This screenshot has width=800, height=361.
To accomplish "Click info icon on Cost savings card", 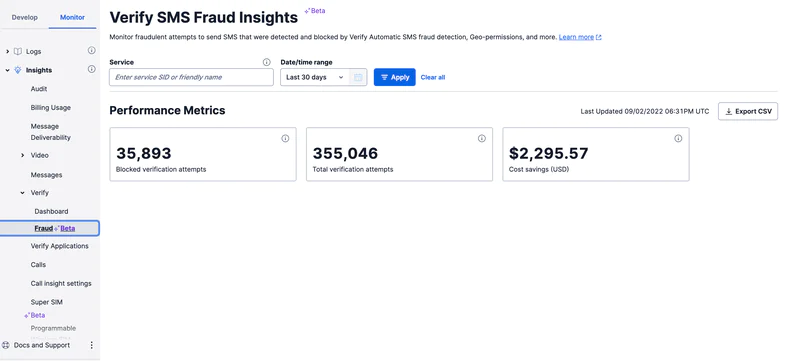I will click(x=678, y=139).
